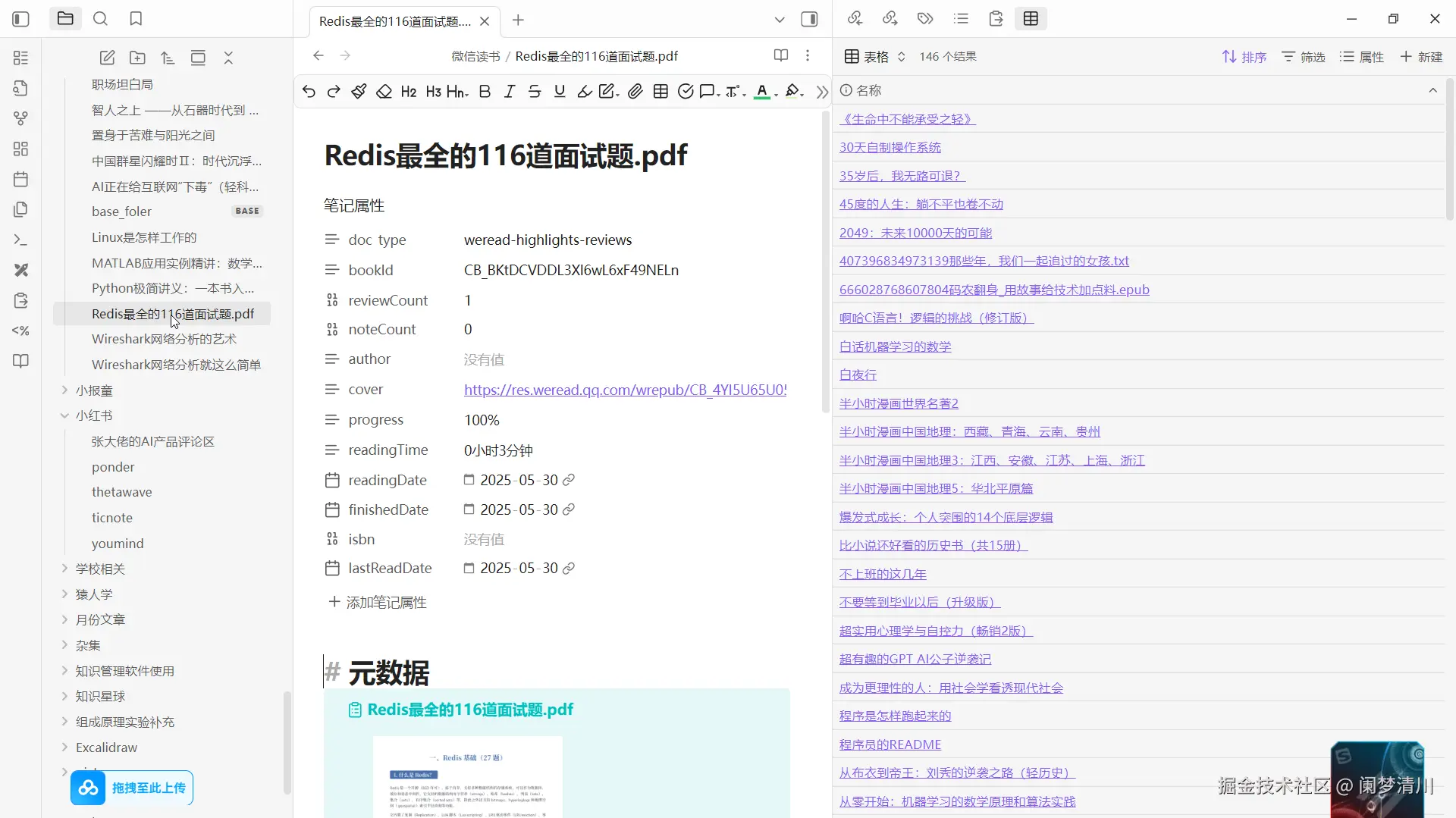1456x818 pixels.
Task: Attach a file with the paperclip icon
Action: point(635,91)
